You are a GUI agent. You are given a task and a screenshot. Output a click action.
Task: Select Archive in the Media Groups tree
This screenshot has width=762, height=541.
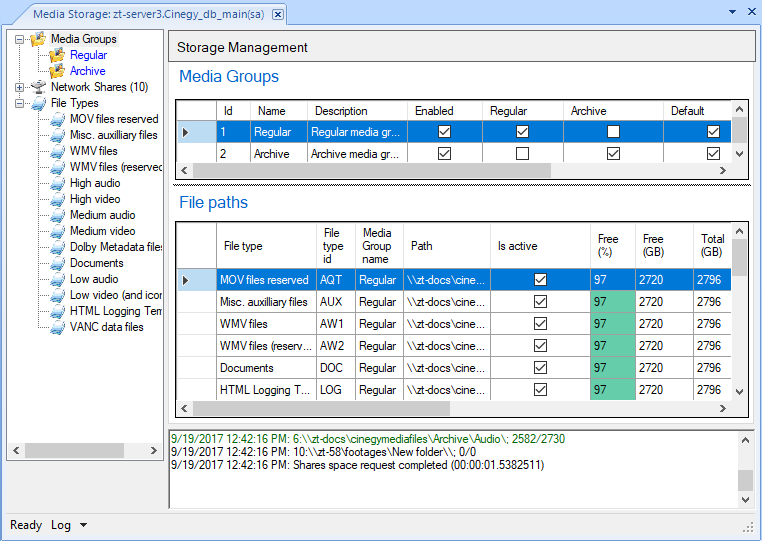click(87, 71)
